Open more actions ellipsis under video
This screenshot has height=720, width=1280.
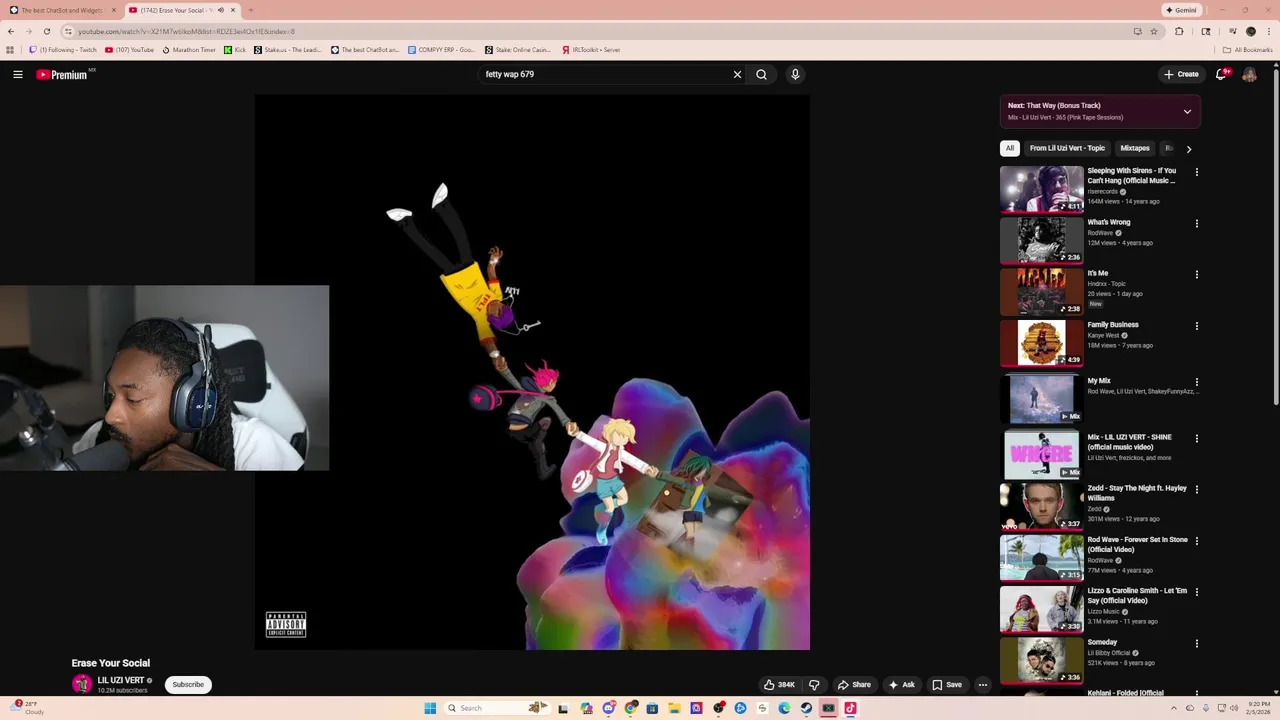point(982,685)
